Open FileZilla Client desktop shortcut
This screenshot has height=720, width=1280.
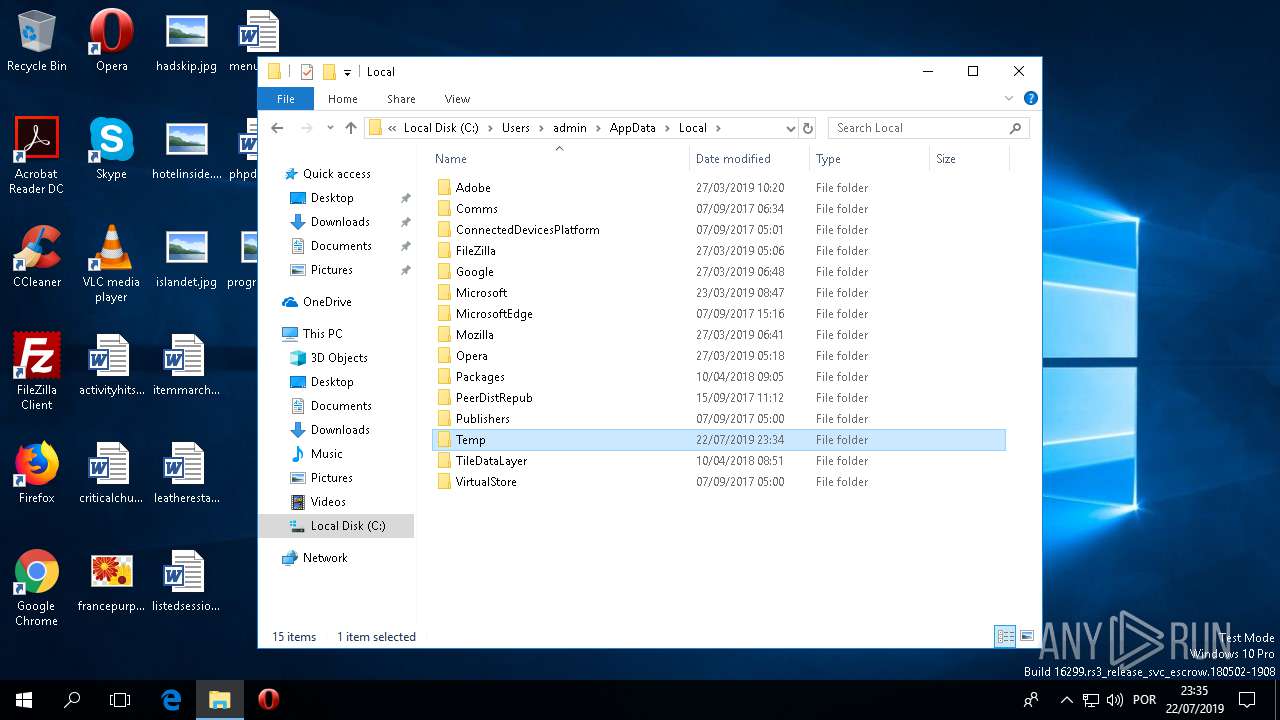click(x=37, y=372)
